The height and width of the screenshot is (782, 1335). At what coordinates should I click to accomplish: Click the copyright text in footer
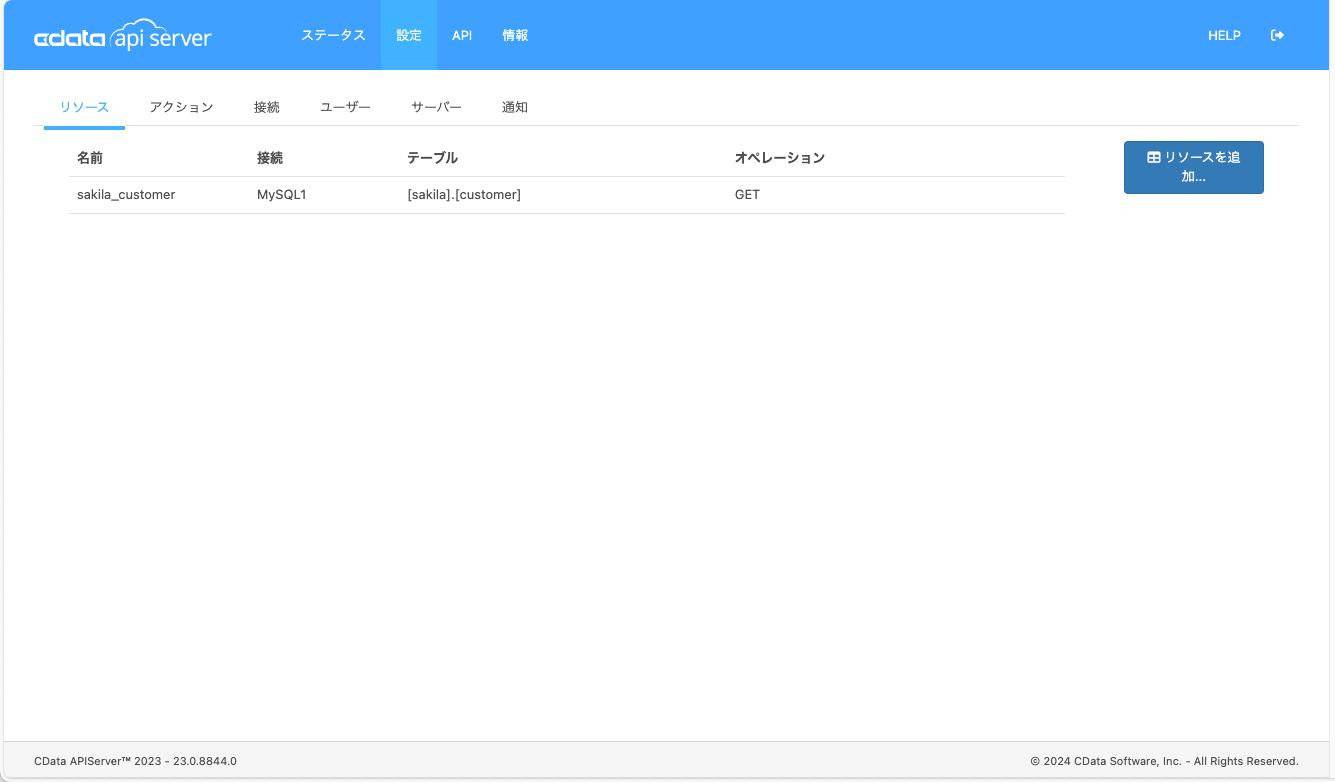pos(1164,761)
